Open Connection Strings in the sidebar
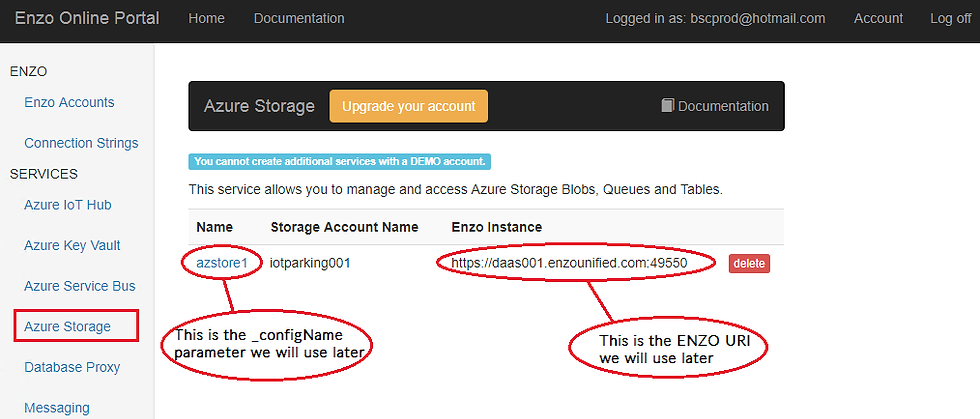Screen dimensions: 980x419 [x=81, y=143]
